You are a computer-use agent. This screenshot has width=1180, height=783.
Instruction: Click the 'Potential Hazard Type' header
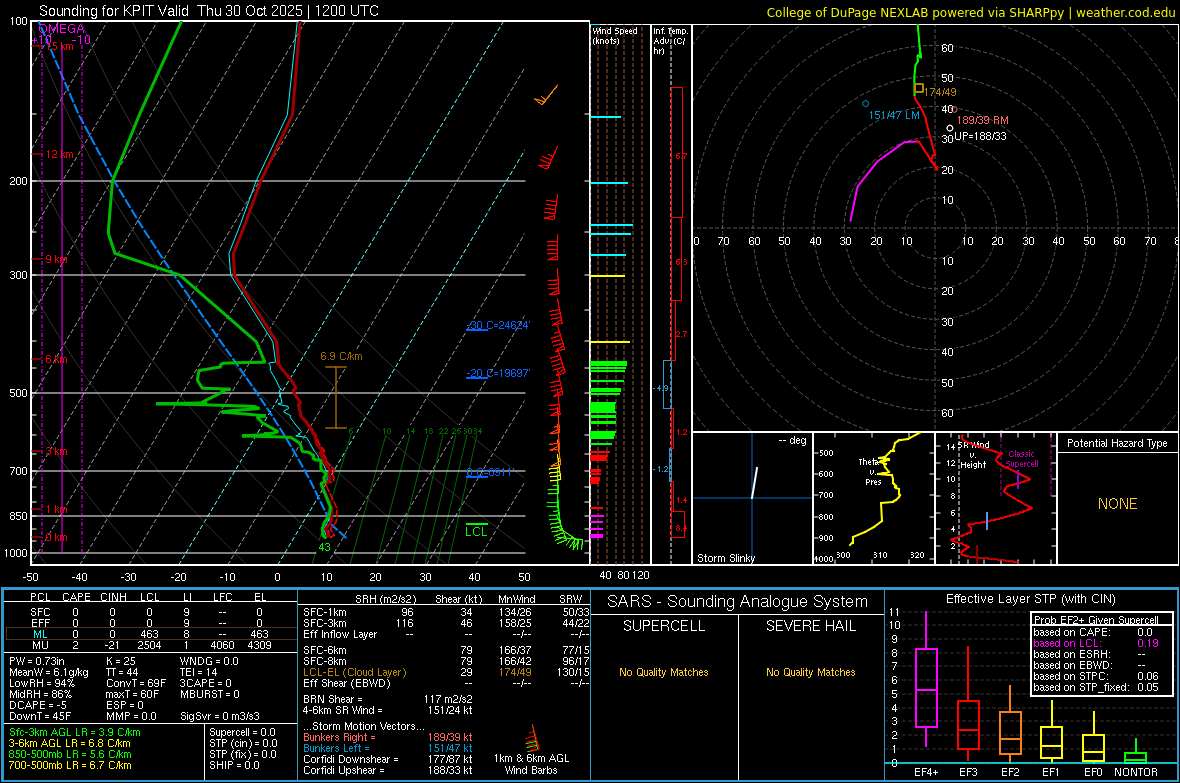[x=1118, y=443]
